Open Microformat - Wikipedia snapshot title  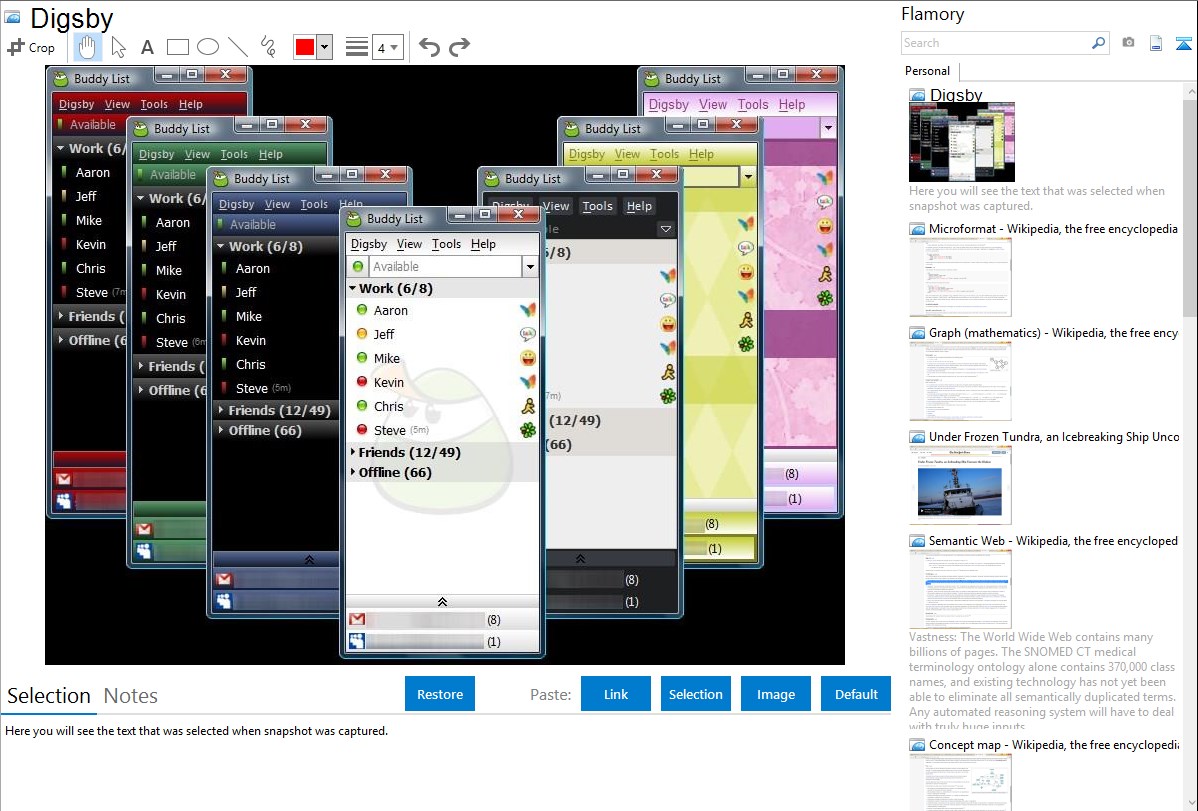1053,229
